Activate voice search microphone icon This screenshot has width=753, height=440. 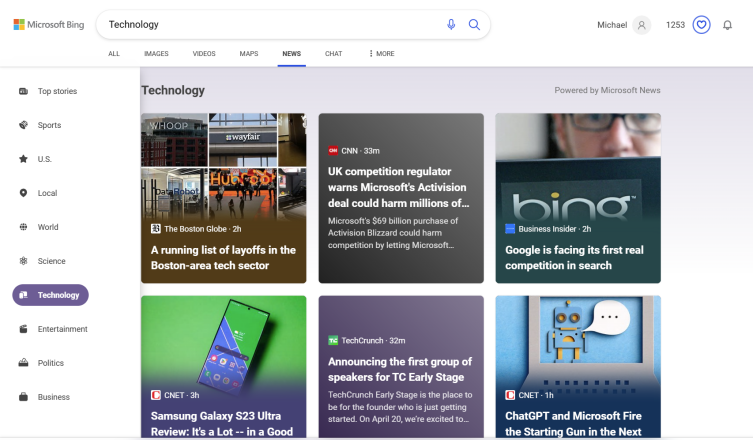point(451,24)
